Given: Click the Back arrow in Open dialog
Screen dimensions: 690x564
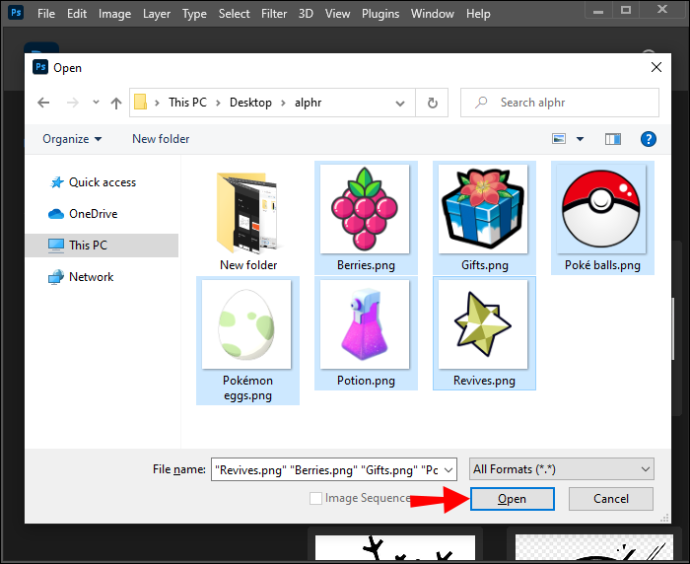Looking at the screenshot, I should click(x=43, y=103).
